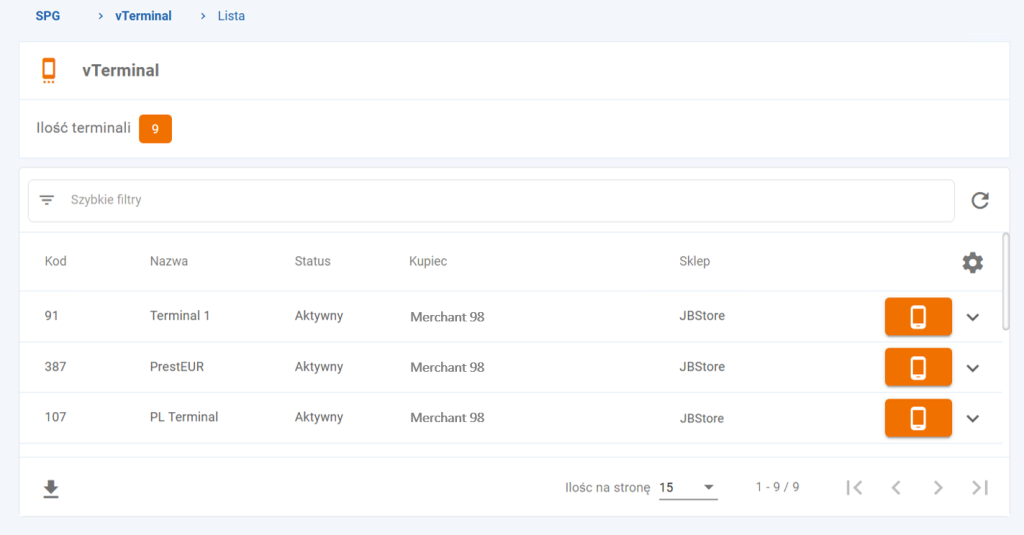Viewport: 1024px width, 535px height.
Task: Open table column settings gear
Action: 972,262
